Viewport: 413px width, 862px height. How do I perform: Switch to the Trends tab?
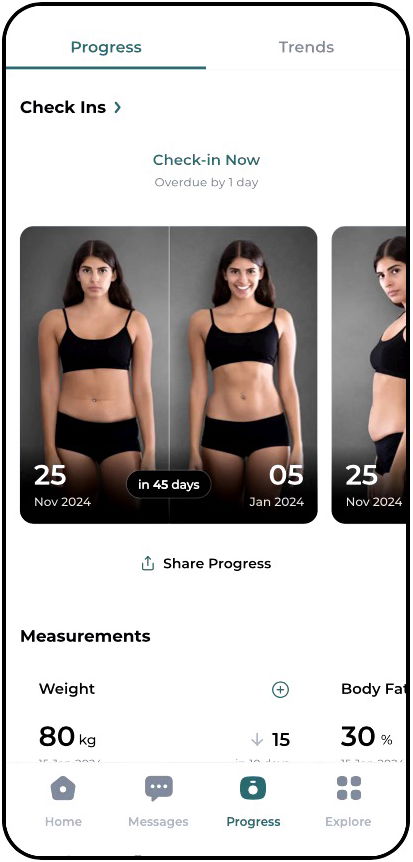306,47
